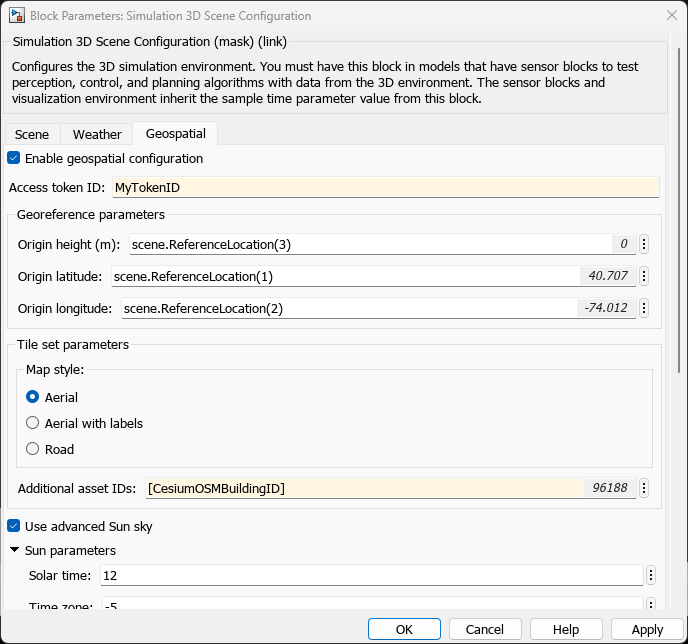Open the options menu next to Origin latitude
The height and width of the screenshot is (644, 688).
point(644,276)
